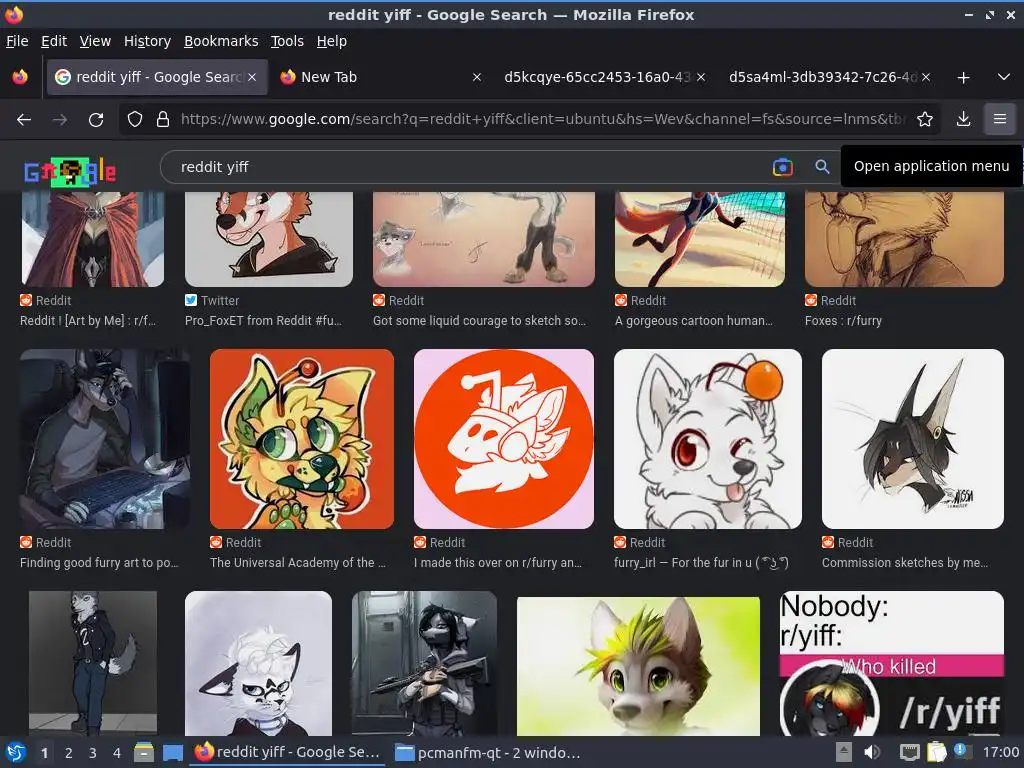1024x768 pixels.
Task: Open the volume speaker tray icon
Action: [872, 753]
